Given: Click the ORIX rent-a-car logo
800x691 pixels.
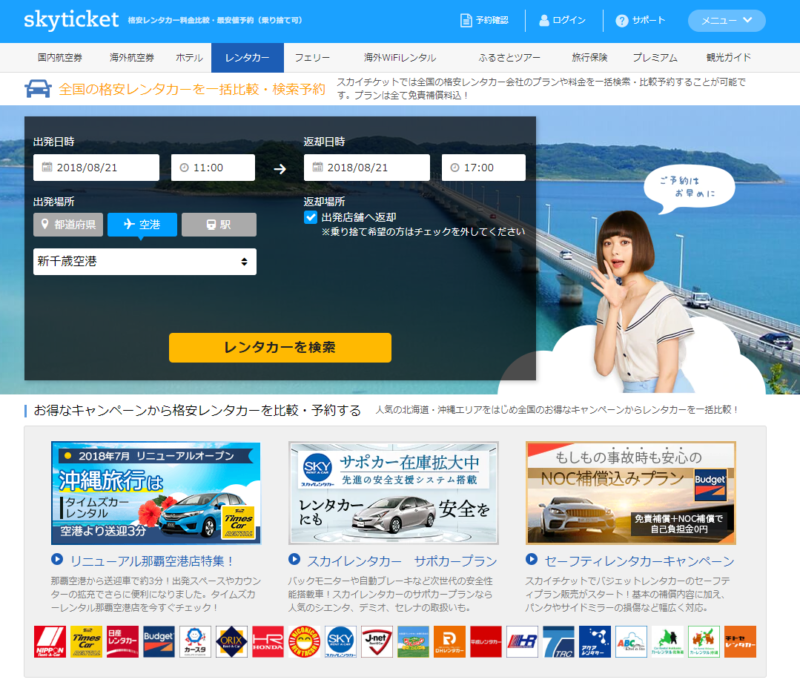Looking at the screenshot, I should [x=231, y=641].
